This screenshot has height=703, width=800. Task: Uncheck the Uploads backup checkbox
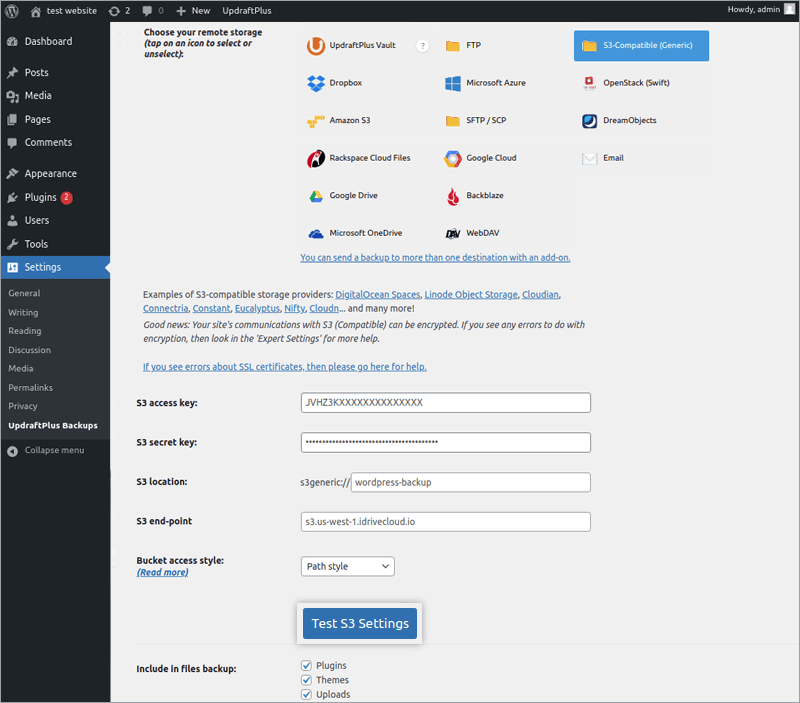306,694
